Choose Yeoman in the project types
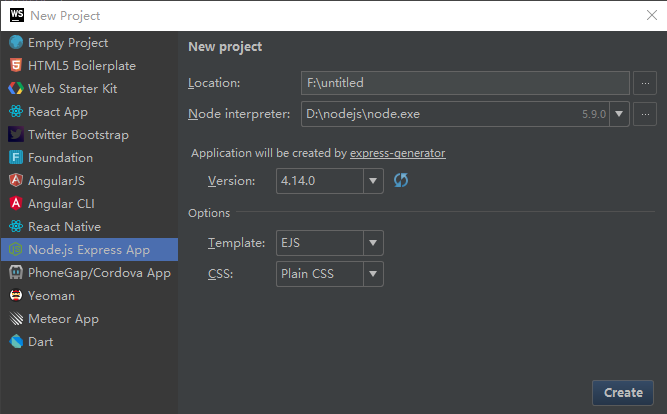This screenshot has height=414, width=667. coord(51,296)
